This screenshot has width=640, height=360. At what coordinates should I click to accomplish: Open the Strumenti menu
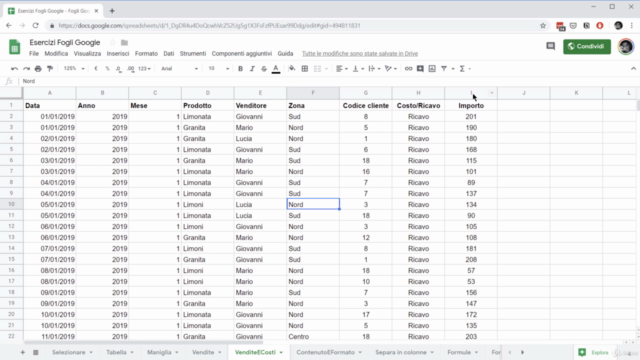[193, 53]
